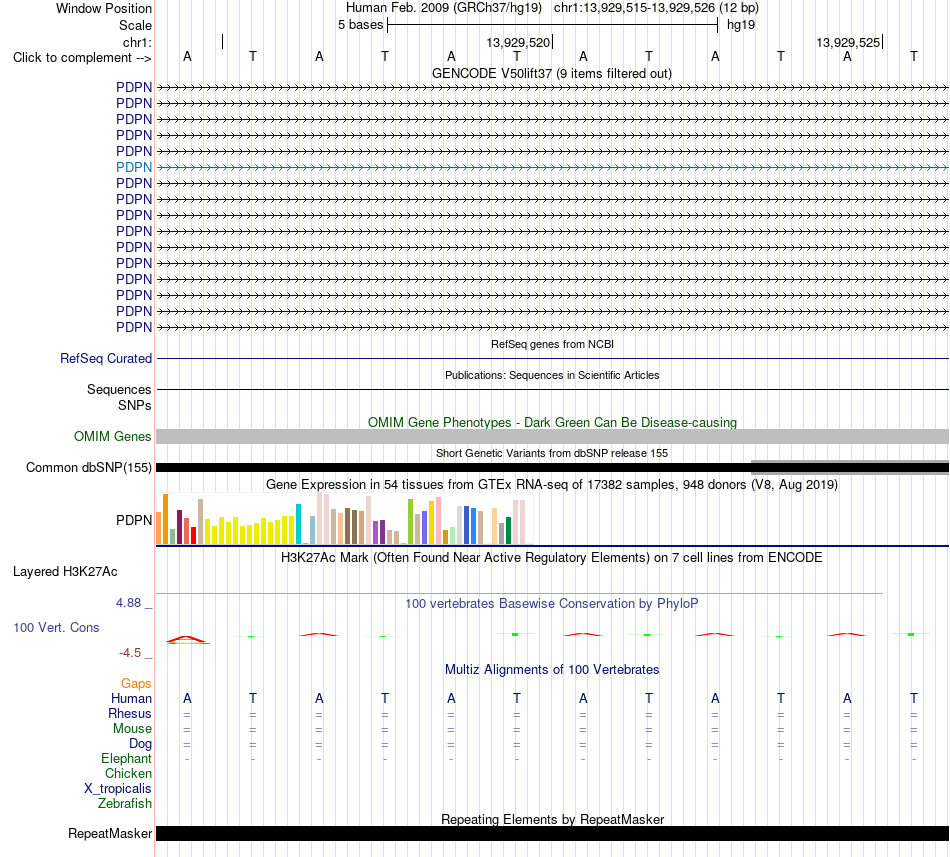Click the Rhesus alignment row label
950x857 pixels.
click(x=130, y=713)
